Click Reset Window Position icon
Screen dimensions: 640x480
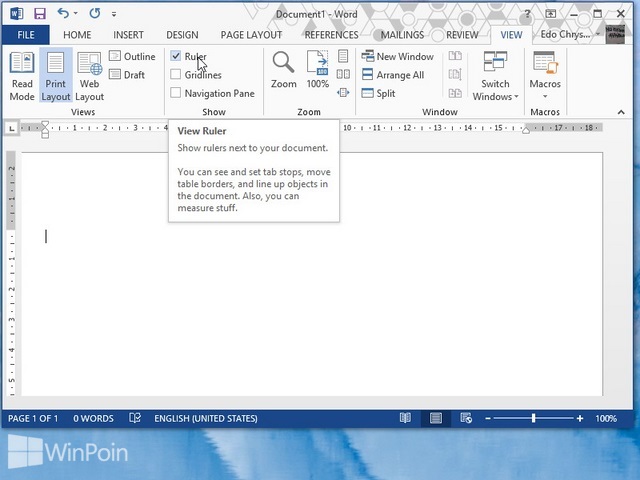455,93
